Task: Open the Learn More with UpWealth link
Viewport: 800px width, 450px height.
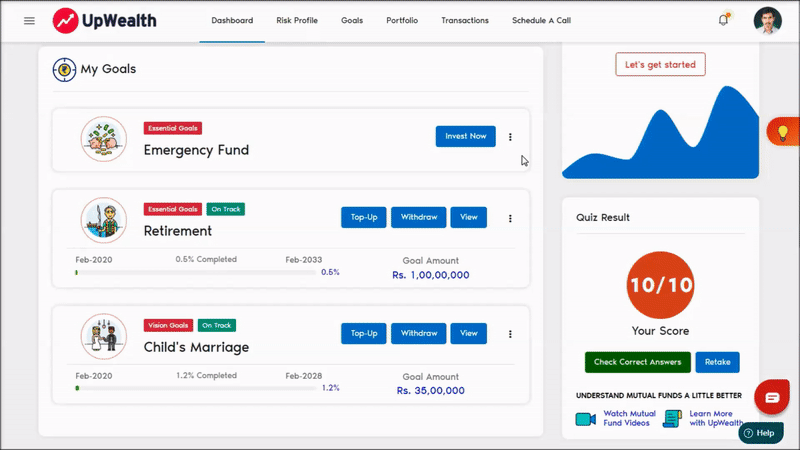Action: point(710,419)
